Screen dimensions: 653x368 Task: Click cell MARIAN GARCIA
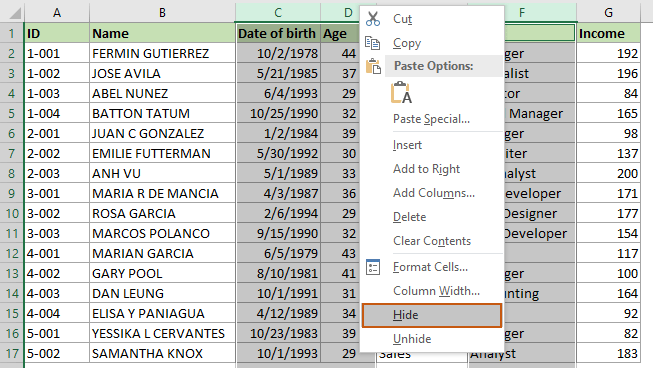coord(162,253)
